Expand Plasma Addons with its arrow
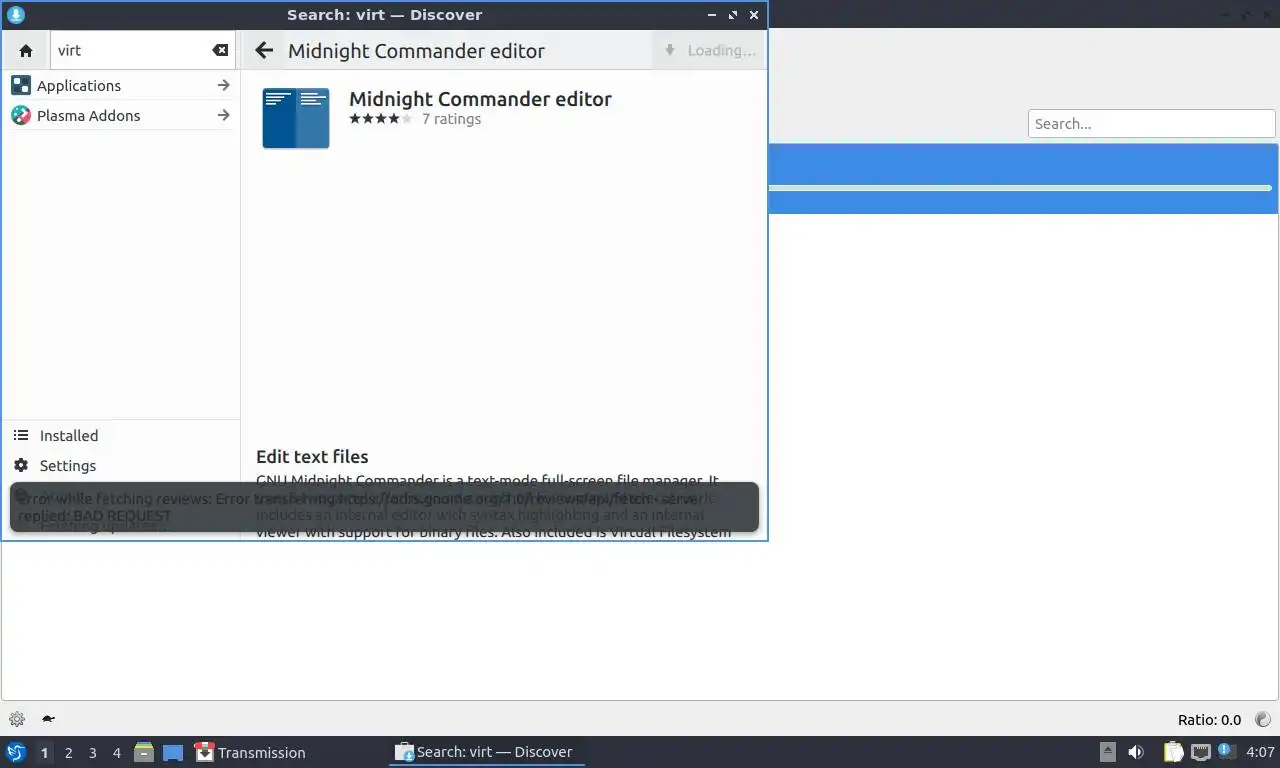Screen dimensions: 1280x768 [x=223, y=116]
